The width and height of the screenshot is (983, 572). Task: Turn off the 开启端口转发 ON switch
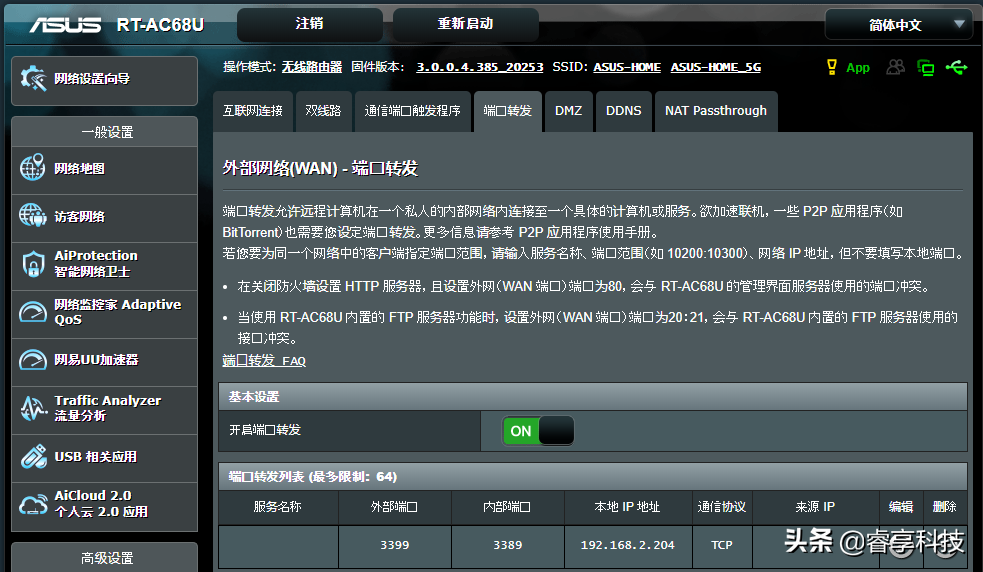[538, 431]
